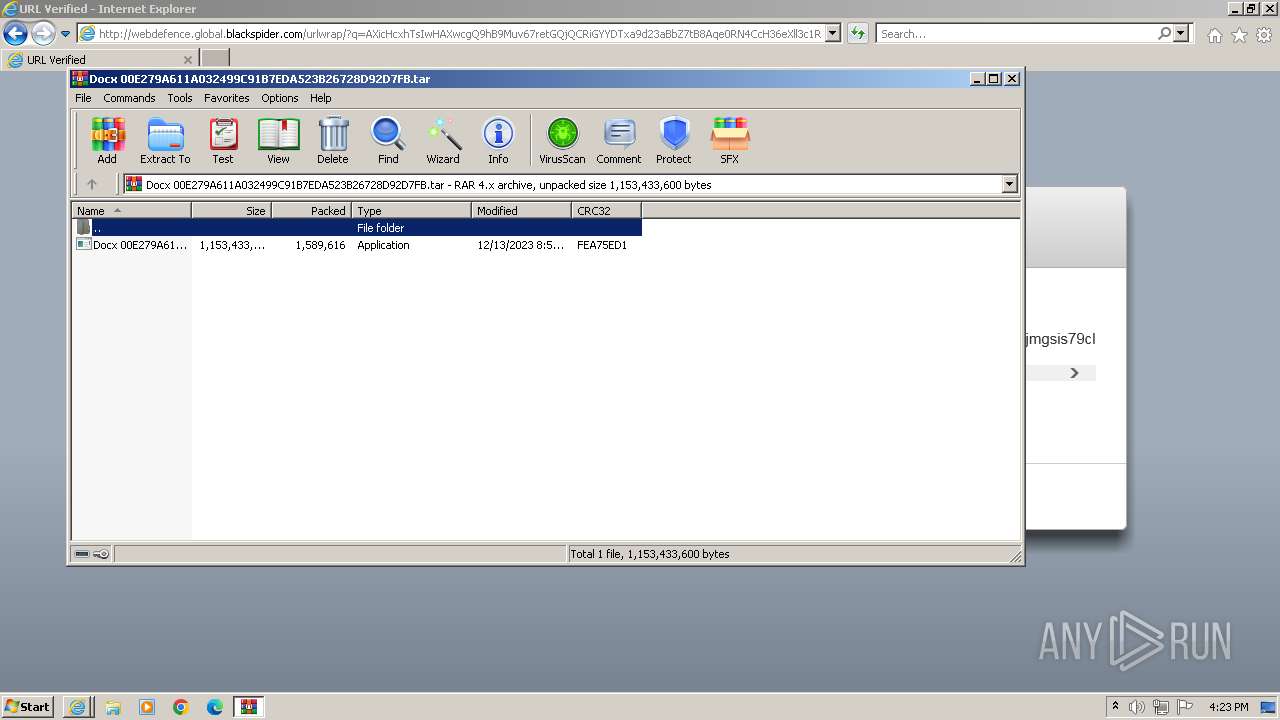Click the volume speaker tray icon

point(1137,707)
